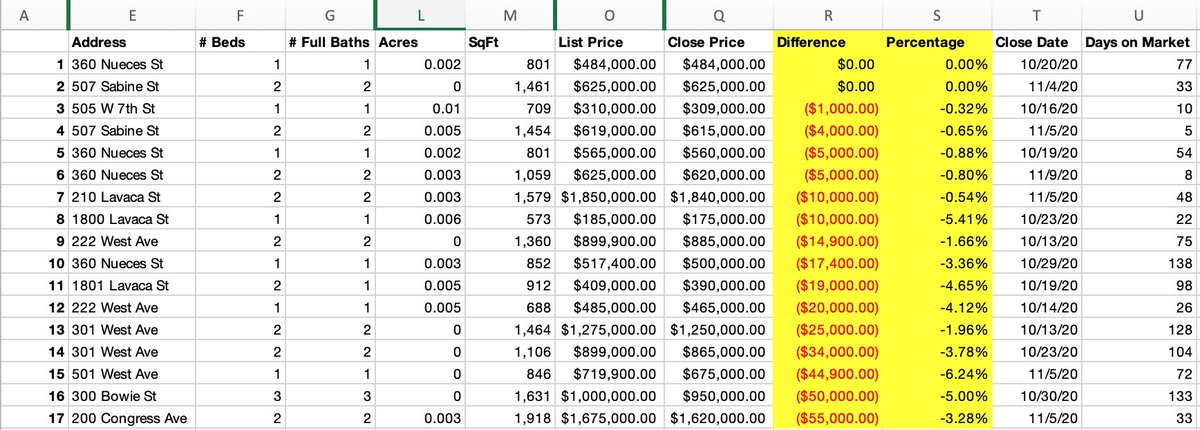Image resolution: width=1200 pixels, height=430 pixels.
Task: Select the 200 Congress Ave address cell
Action: [x=132, y=416]
